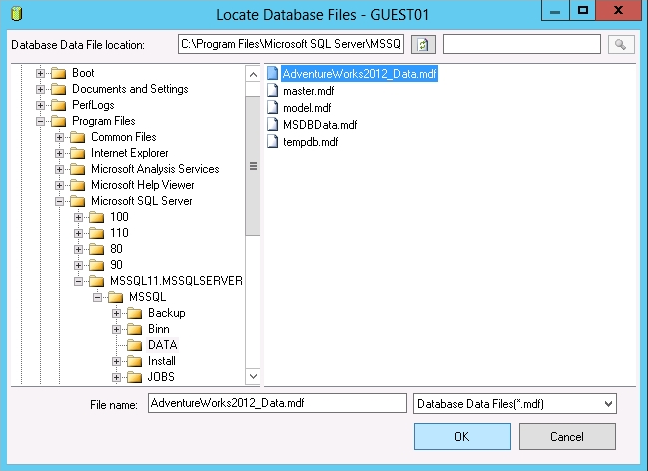
Task: Click the folder icon for 110
Action: point(97,233)
